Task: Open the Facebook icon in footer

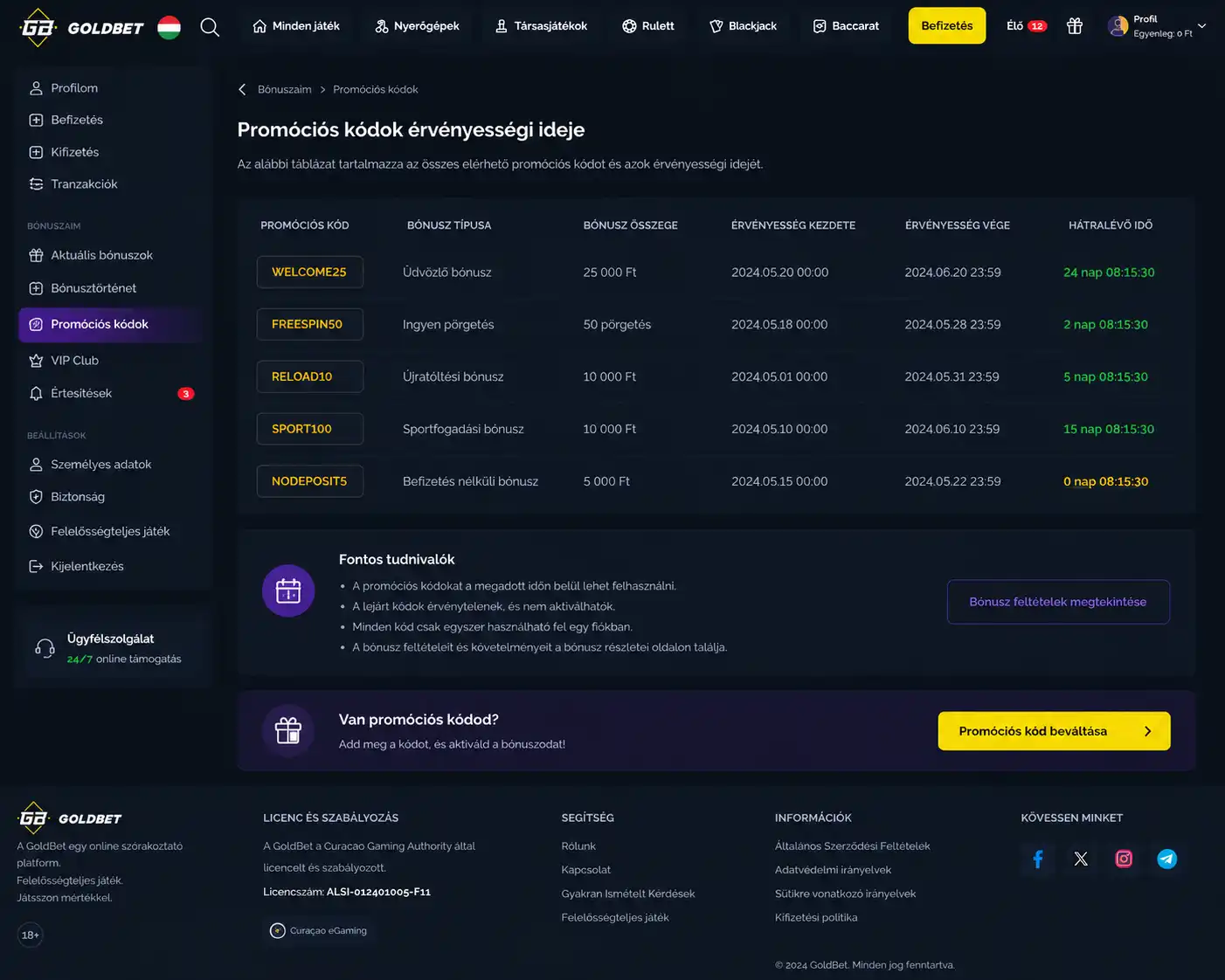Action: pyautogui.click(x=1038, y=859)
